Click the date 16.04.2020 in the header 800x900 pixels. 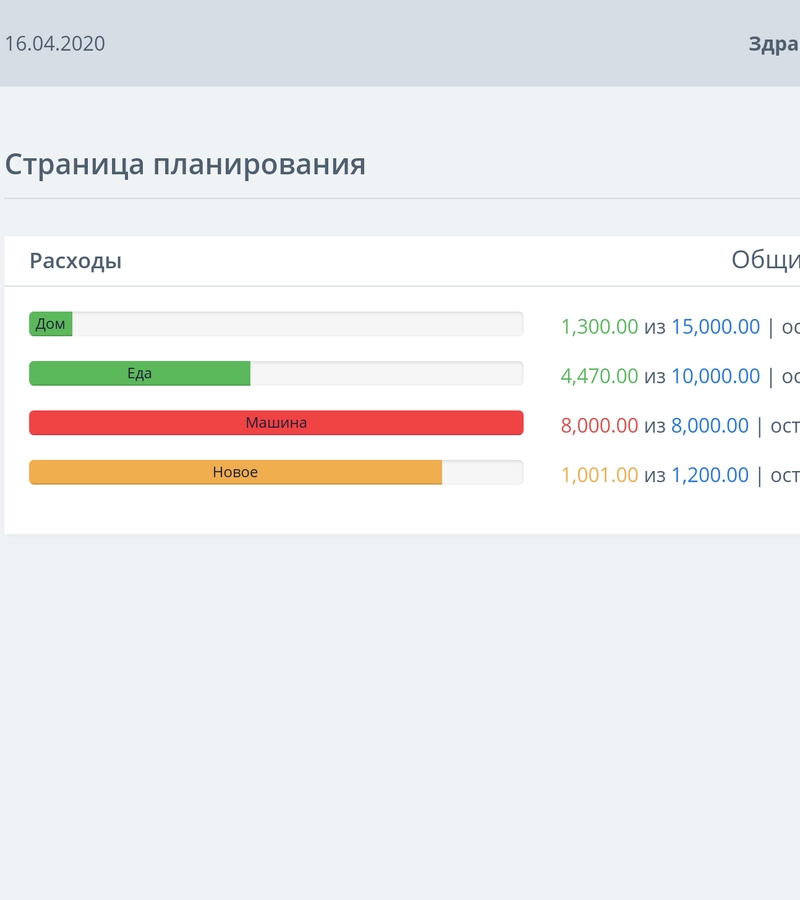55,44
